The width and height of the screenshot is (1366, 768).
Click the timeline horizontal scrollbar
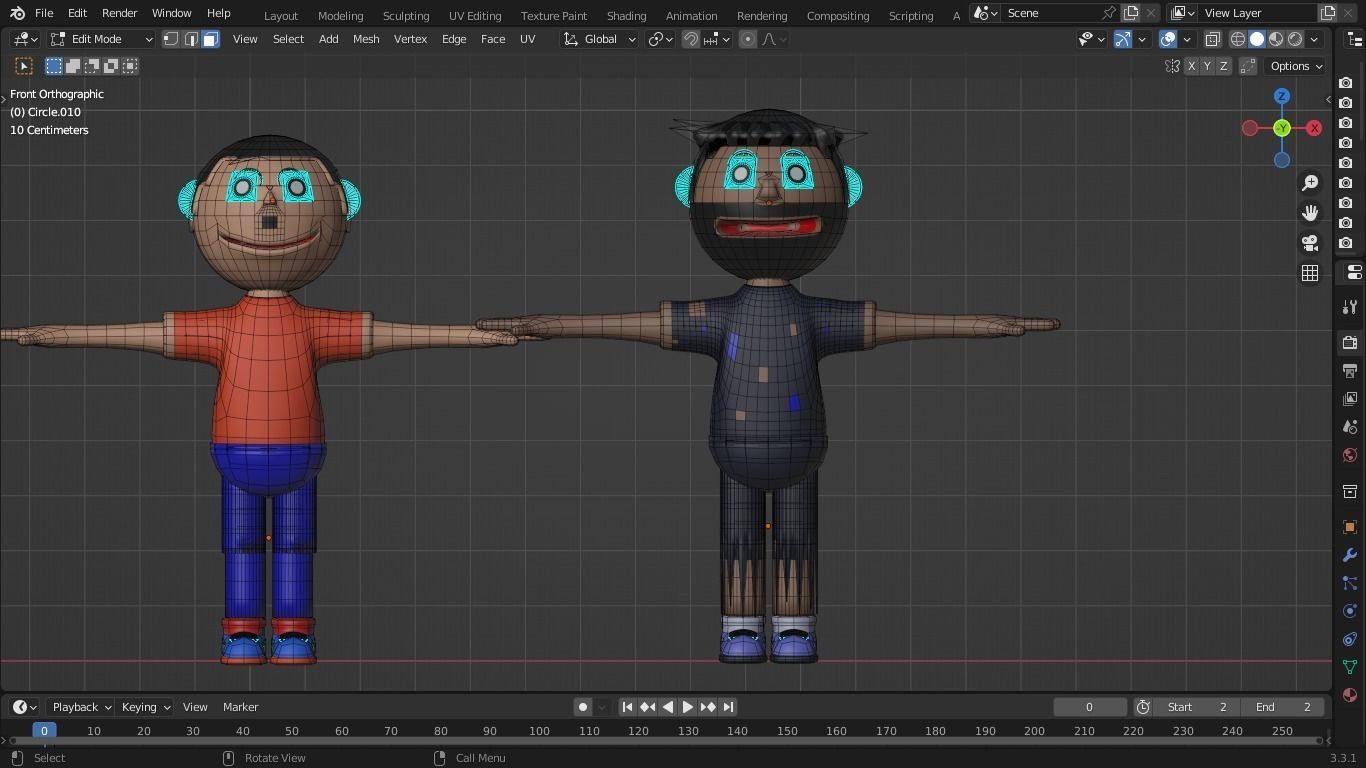663,741
